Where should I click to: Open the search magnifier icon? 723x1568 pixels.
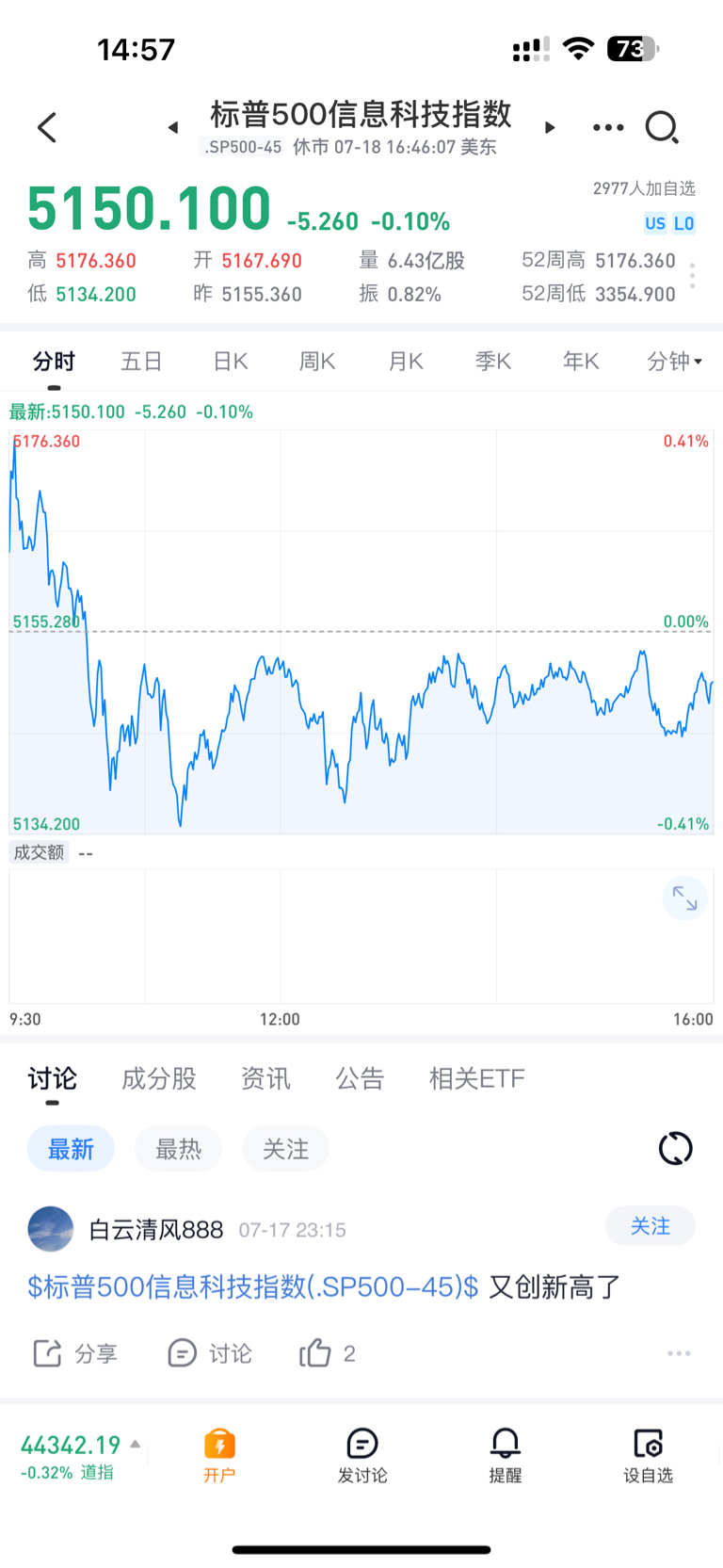click(x=662, y=127)
